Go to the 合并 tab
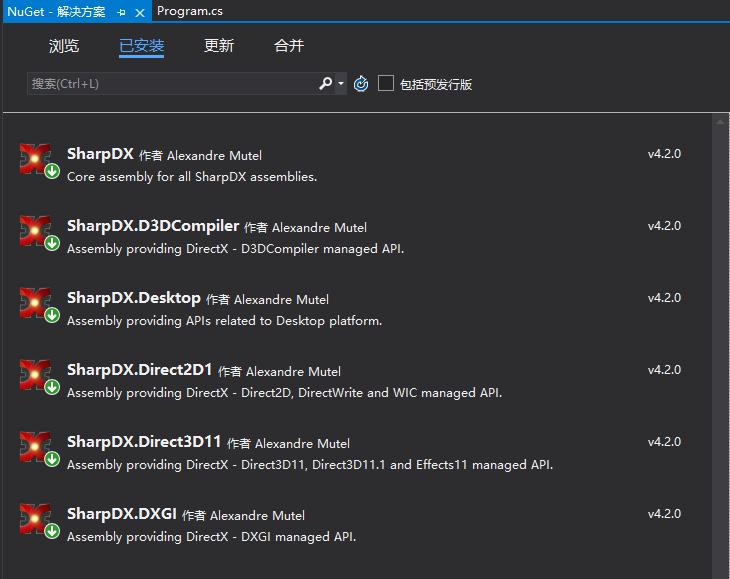Screen dimensions: 730x579 click(x=289, y=46)
